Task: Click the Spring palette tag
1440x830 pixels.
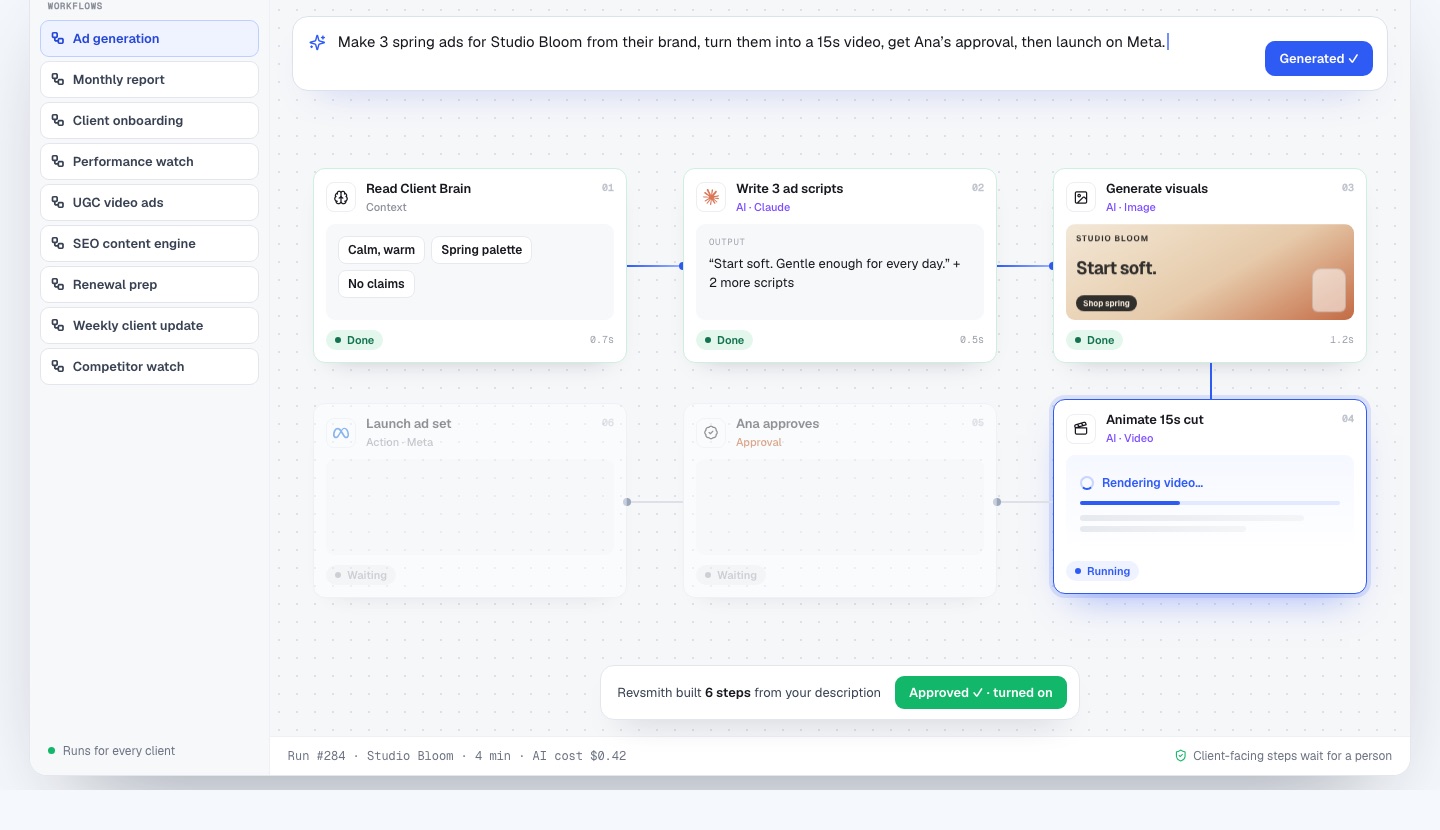Action: pyautogui.click(x=481, y=250)
